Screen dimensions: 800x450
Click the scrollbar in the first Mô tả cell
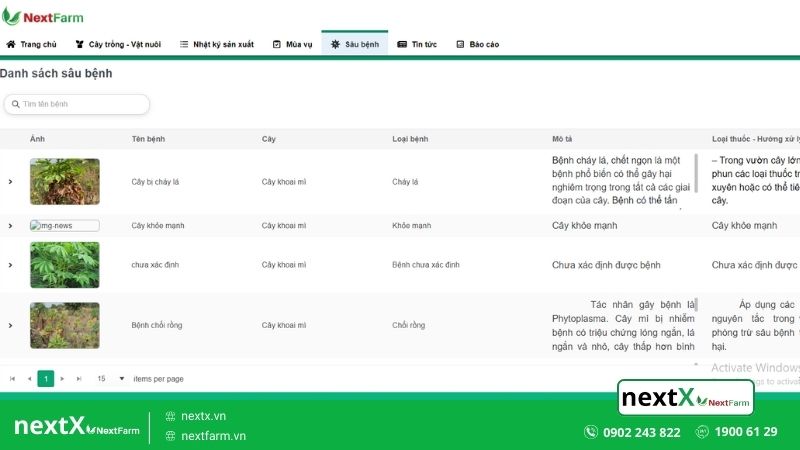tap(696, 172)
